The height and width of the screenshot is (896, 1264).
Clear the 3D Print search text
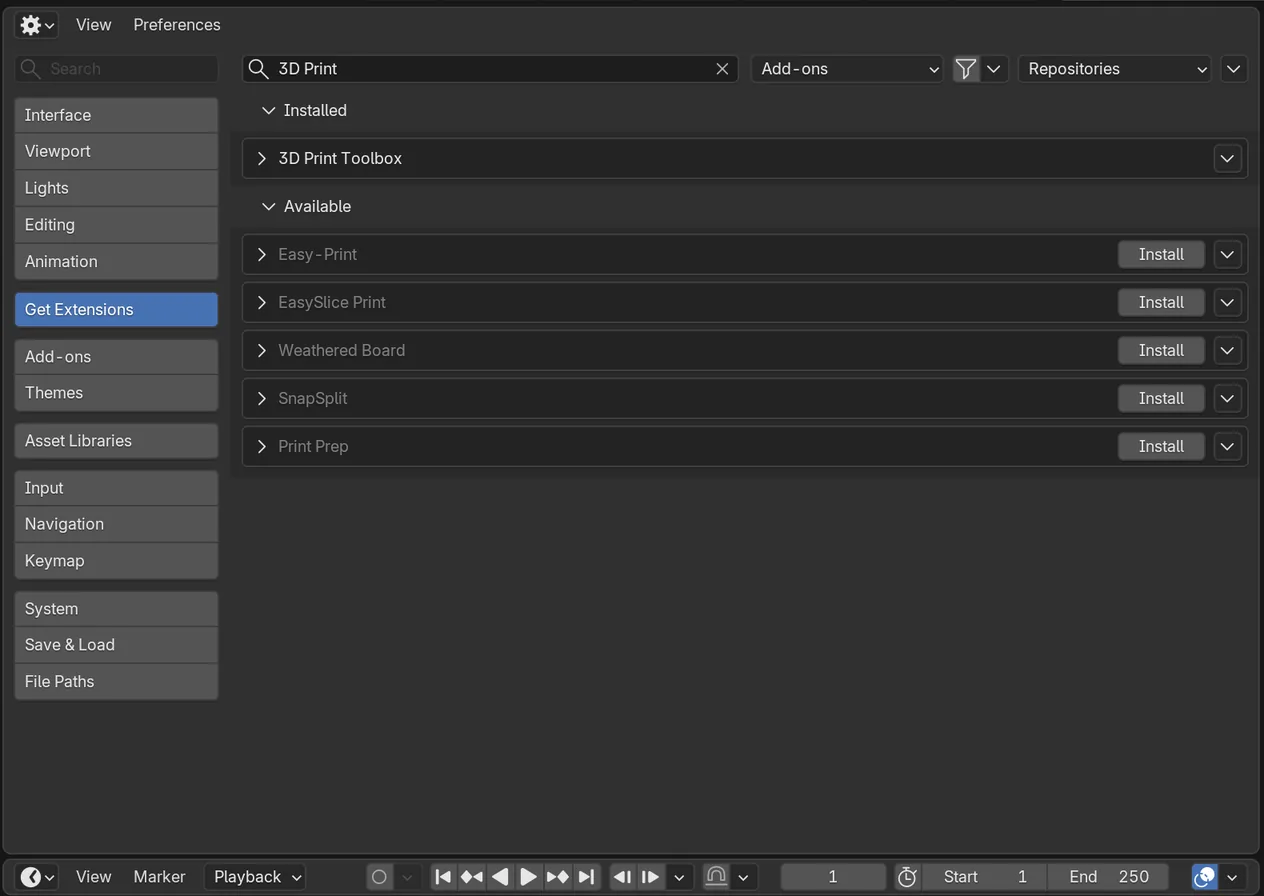pos(722,69)
